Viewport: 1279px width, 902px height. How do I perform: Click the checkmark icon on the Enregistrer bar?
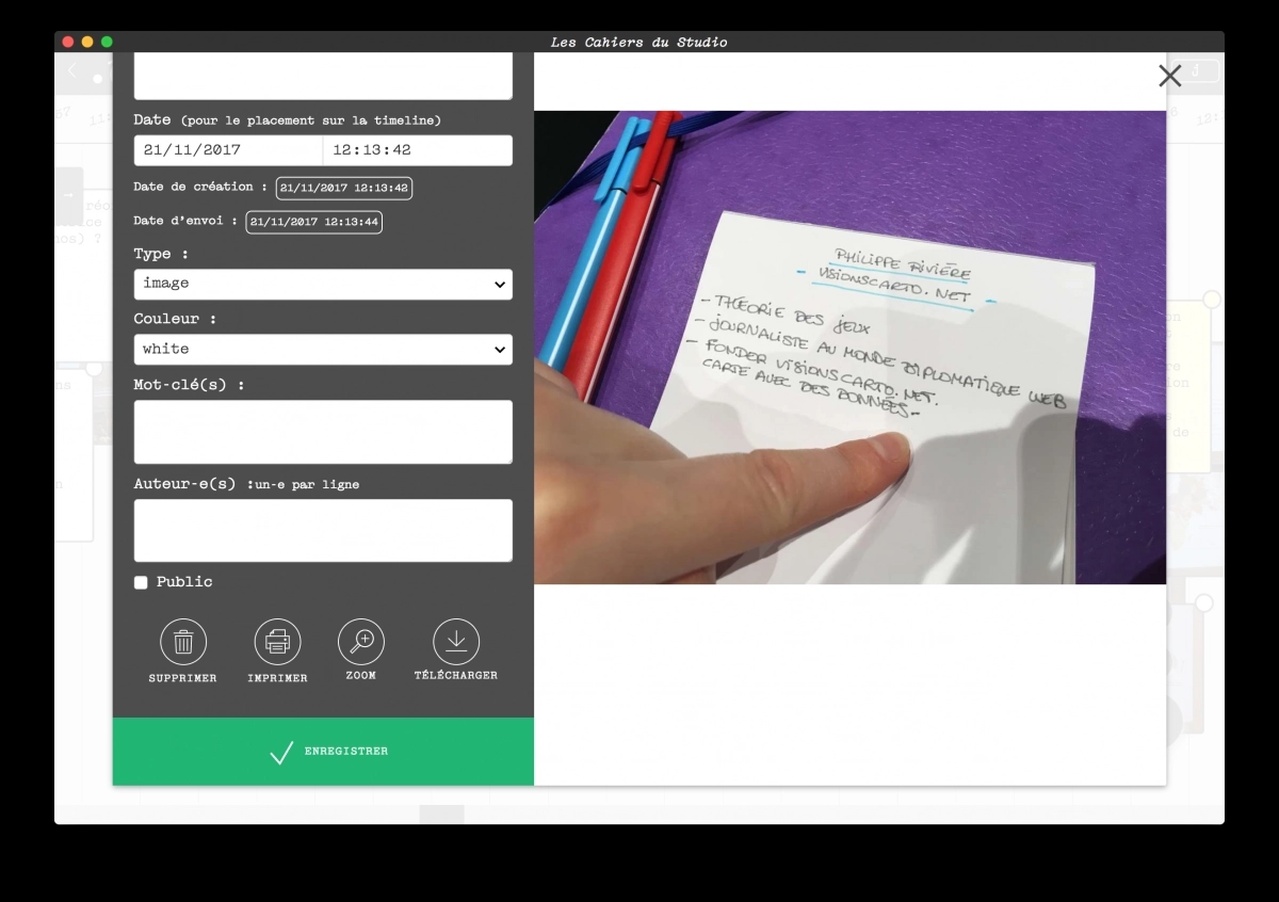pos(281,752)
